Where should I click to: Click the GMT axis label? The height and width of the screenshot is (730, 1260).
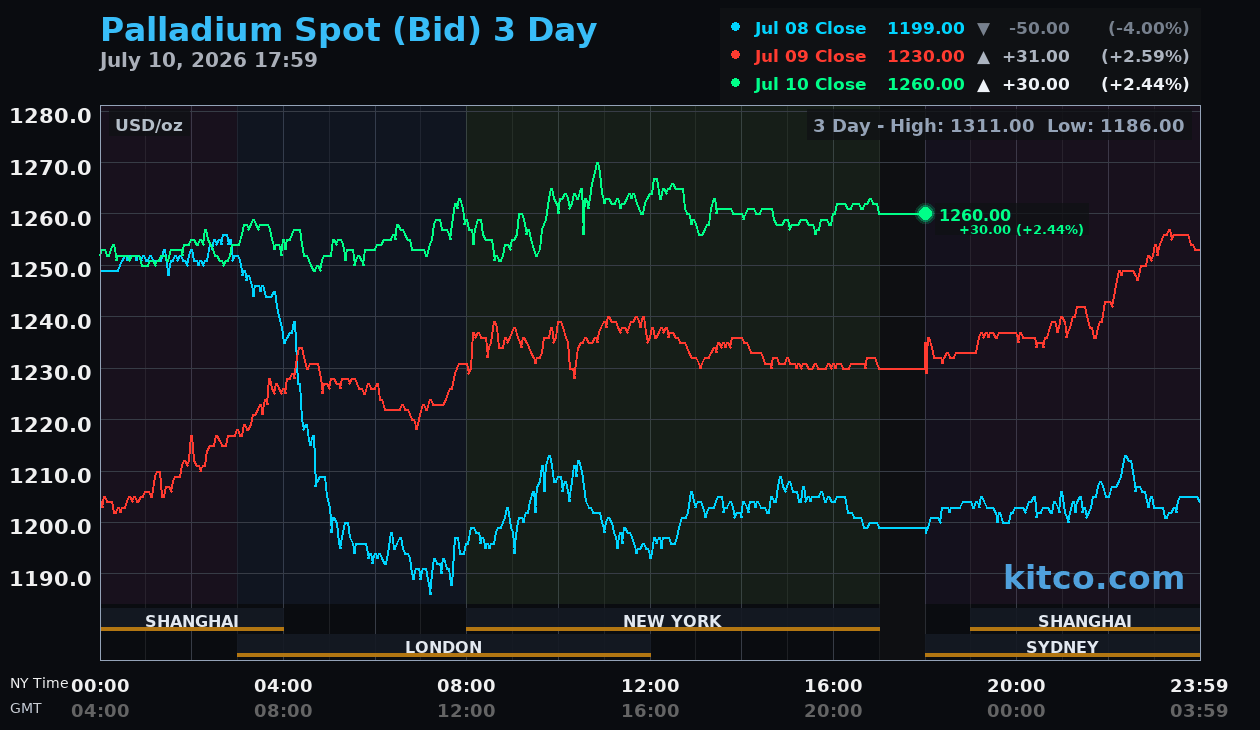click(26, 708)
